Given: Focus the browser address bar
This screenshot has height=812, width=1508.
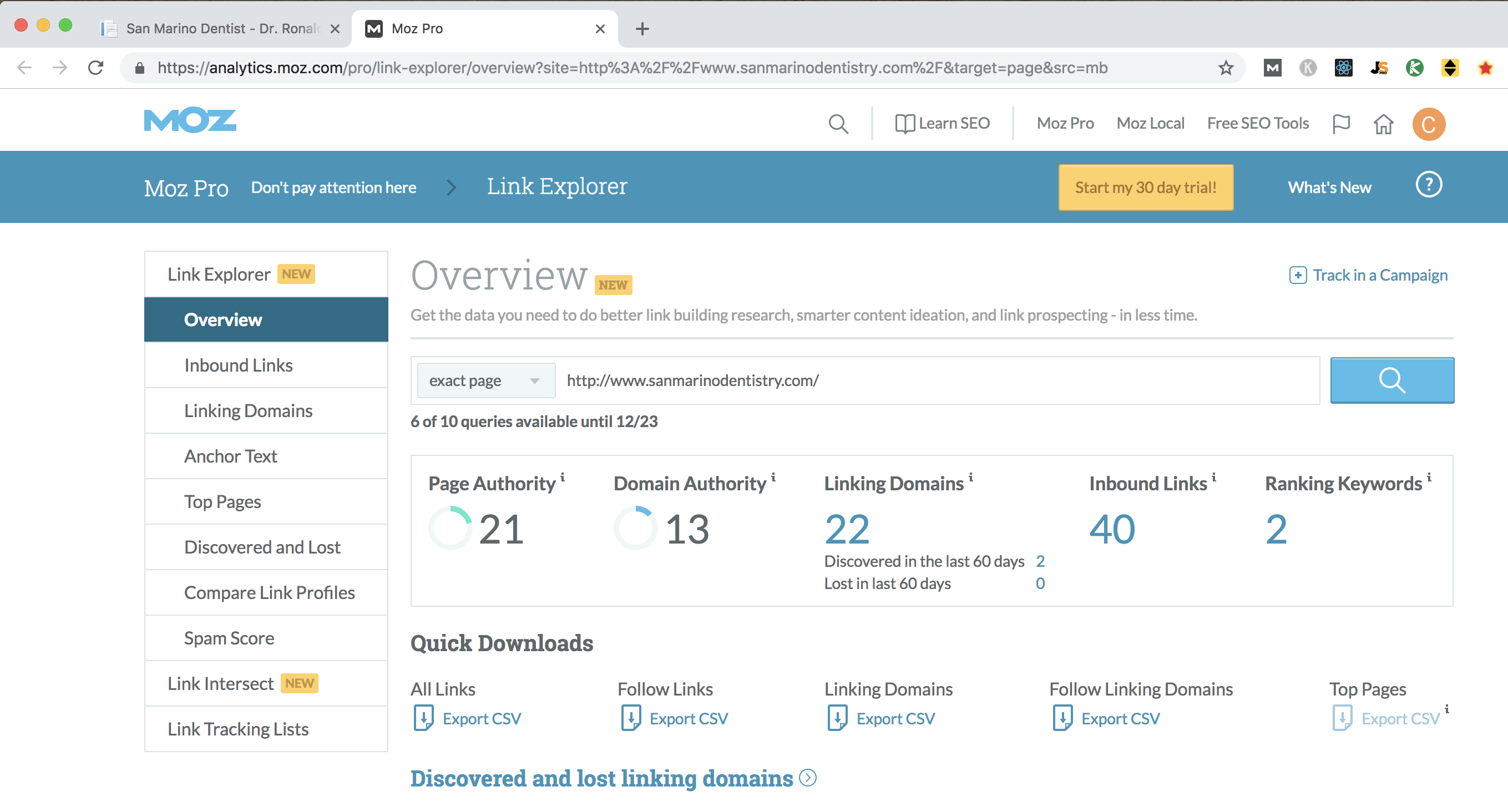Looking at the screenshot, I should 632,68.
